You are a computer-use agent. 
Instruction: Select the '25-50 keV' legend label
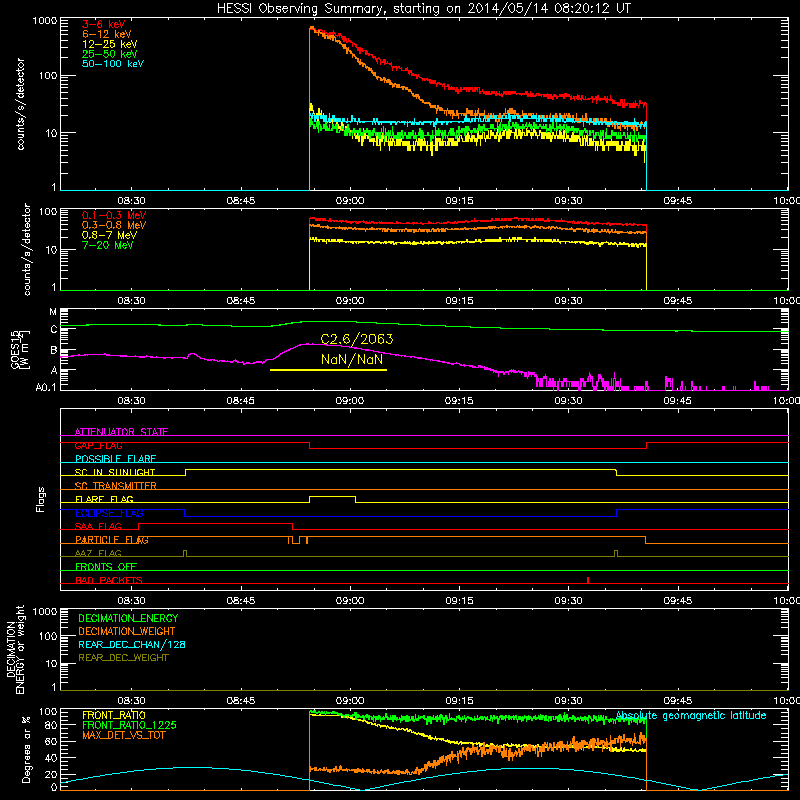pos(110,54)
